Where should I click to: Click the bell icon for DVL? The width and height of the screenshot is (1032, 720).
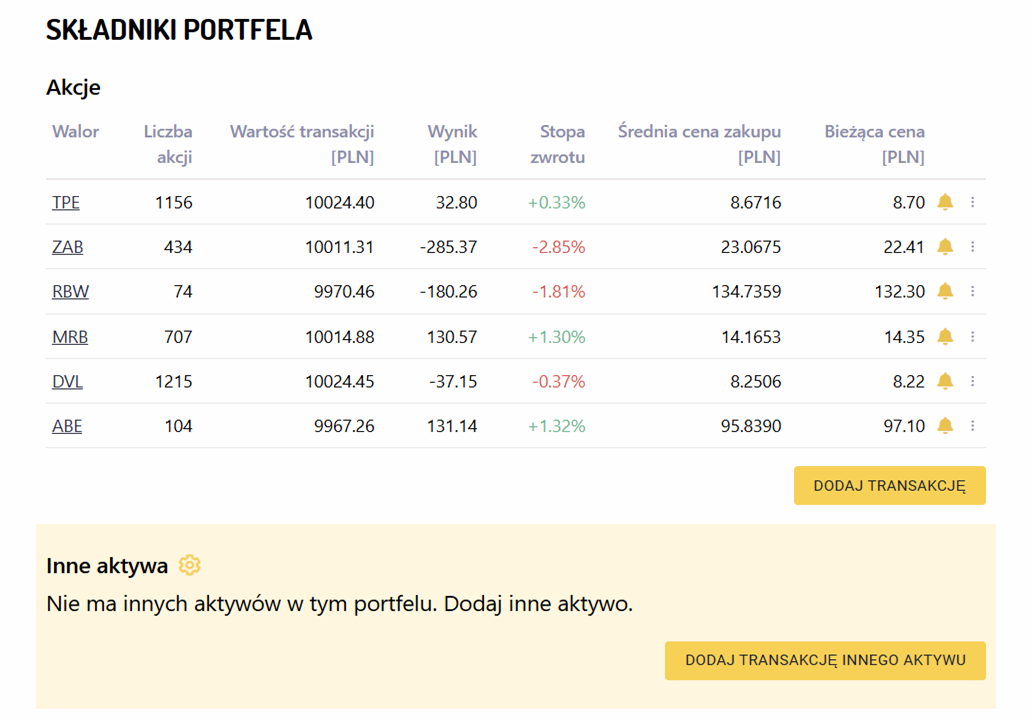pyautogui.click(x=945, y=381)
